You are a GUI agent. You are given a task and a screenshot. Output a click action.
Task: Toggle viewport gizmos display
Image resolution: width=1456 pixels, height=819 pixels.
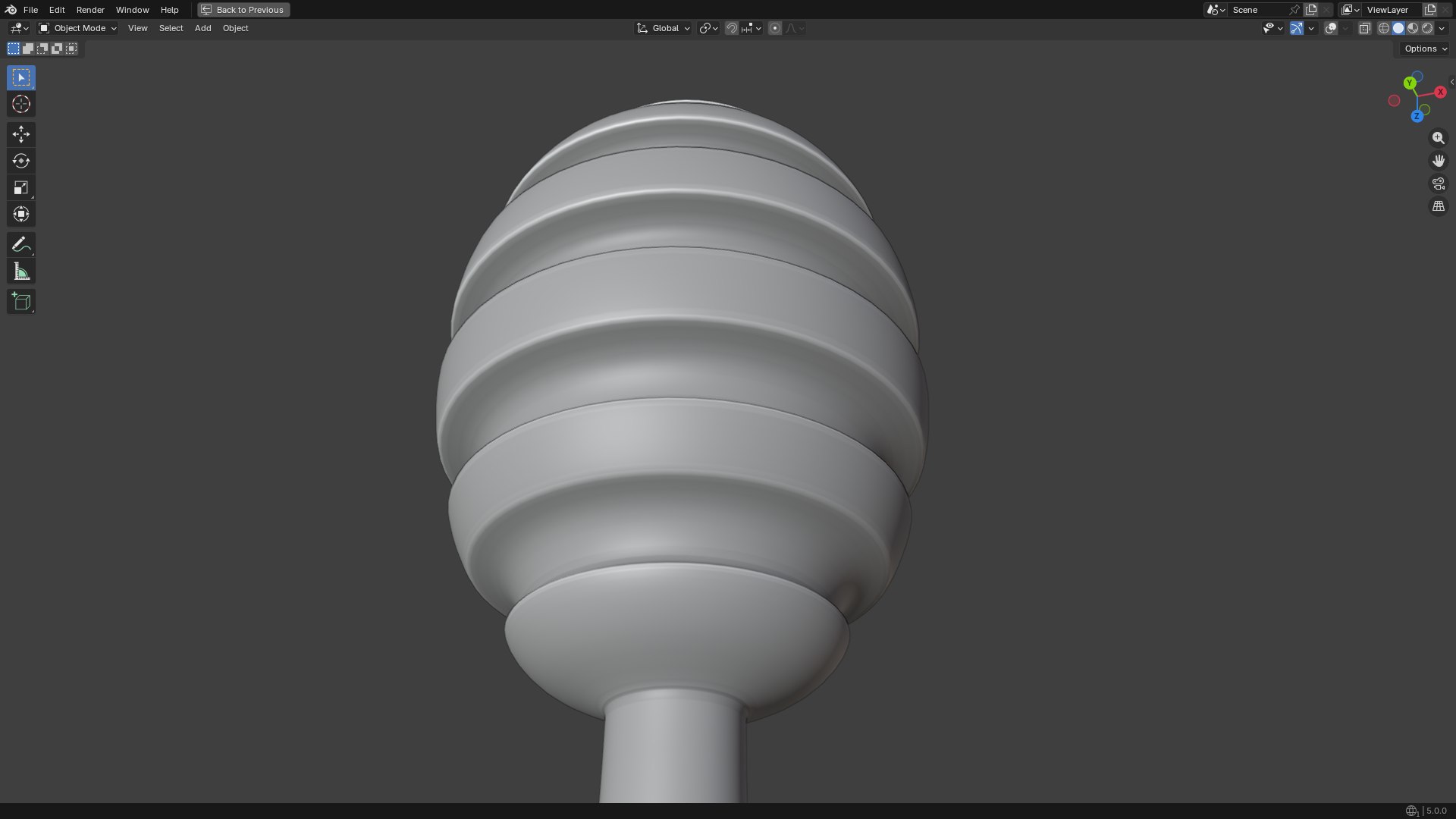1297,28
